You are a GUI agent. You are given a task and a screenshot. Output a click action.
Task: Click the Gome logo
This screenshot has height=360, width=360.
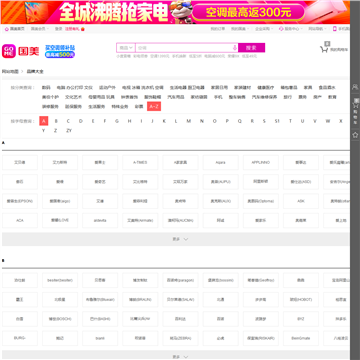[x=20, y=51]
